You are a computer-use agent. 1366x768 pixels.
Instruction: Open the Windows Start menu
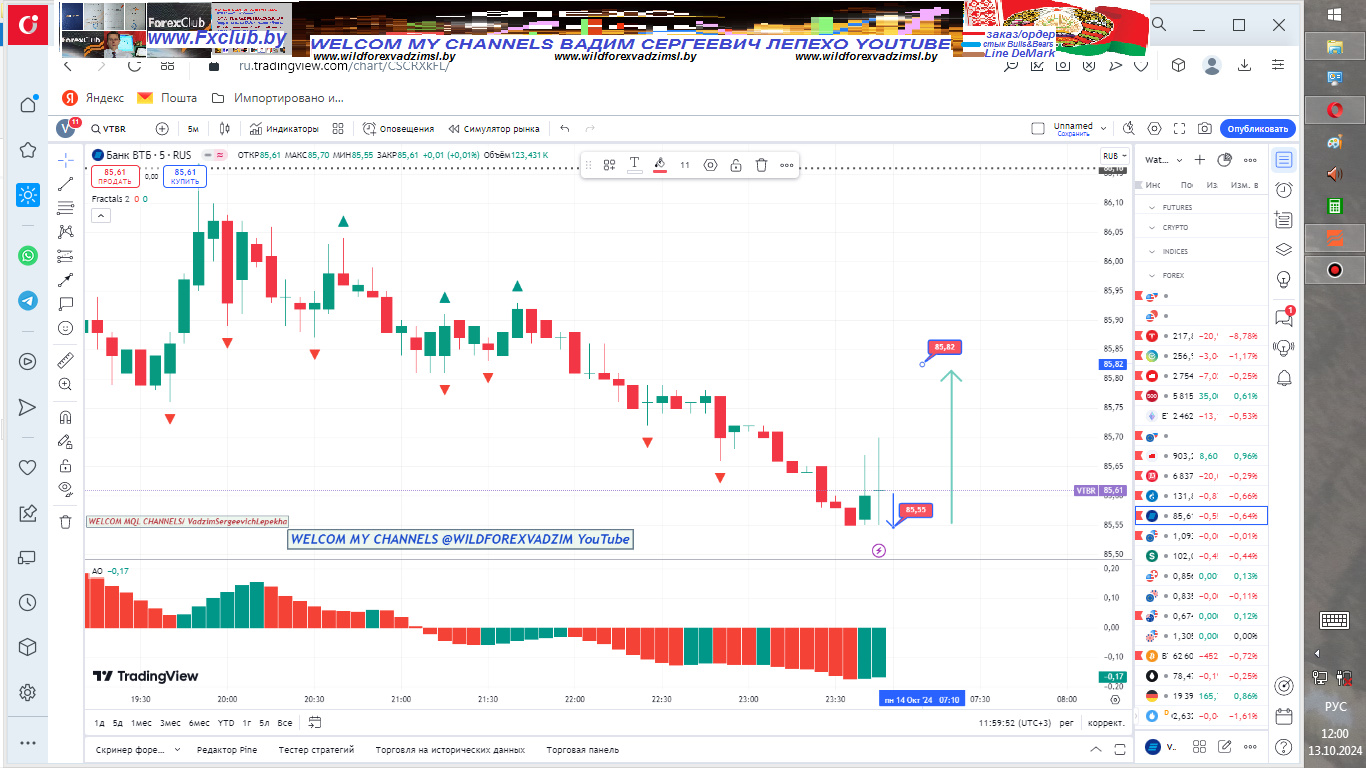coord(1335,14)
